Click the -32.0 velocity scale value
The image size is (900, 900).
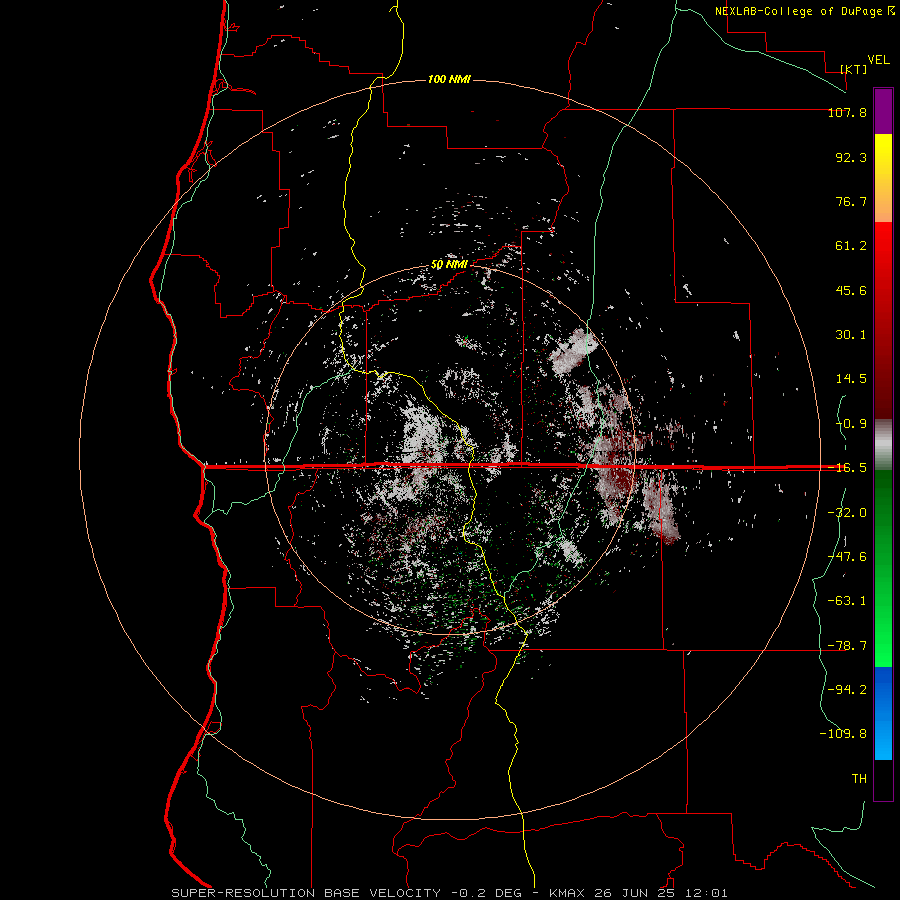[x=847, y=513]
